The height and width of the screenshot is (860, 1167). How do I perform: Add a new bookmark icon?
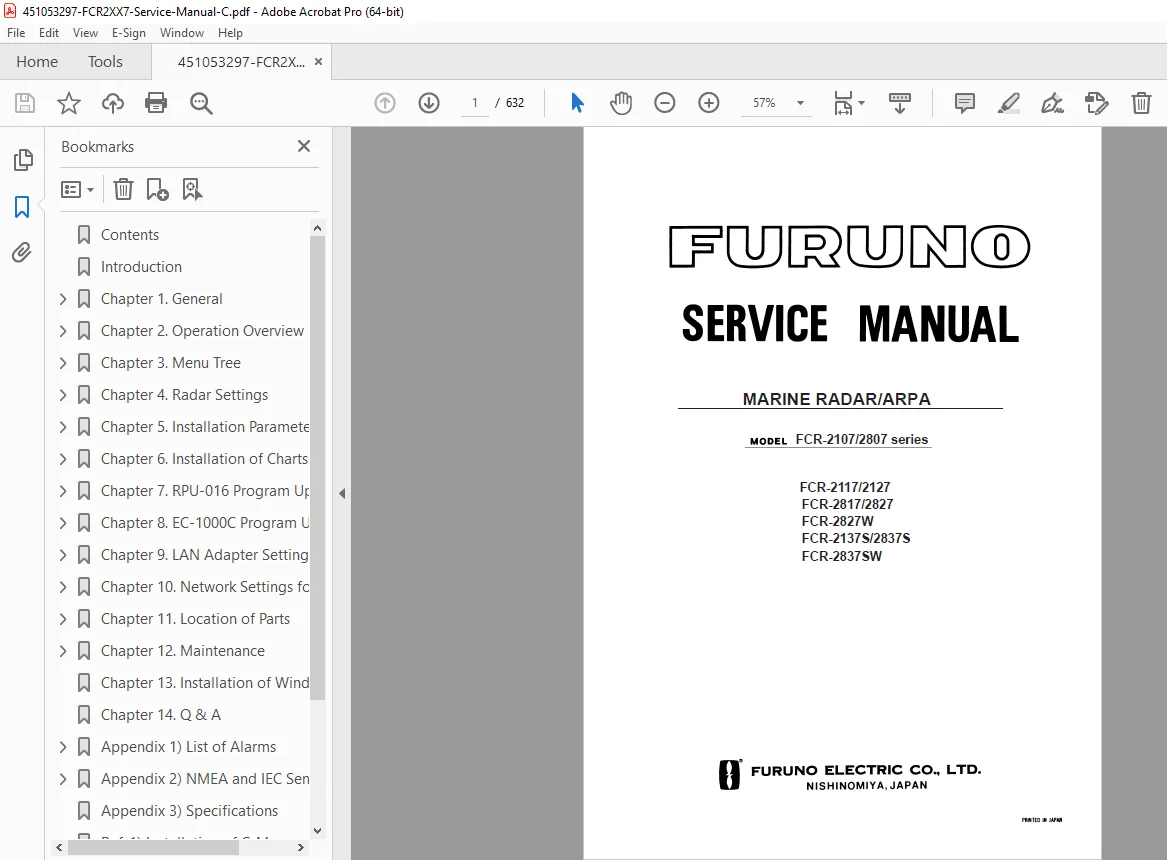click(x=157, y=190)
